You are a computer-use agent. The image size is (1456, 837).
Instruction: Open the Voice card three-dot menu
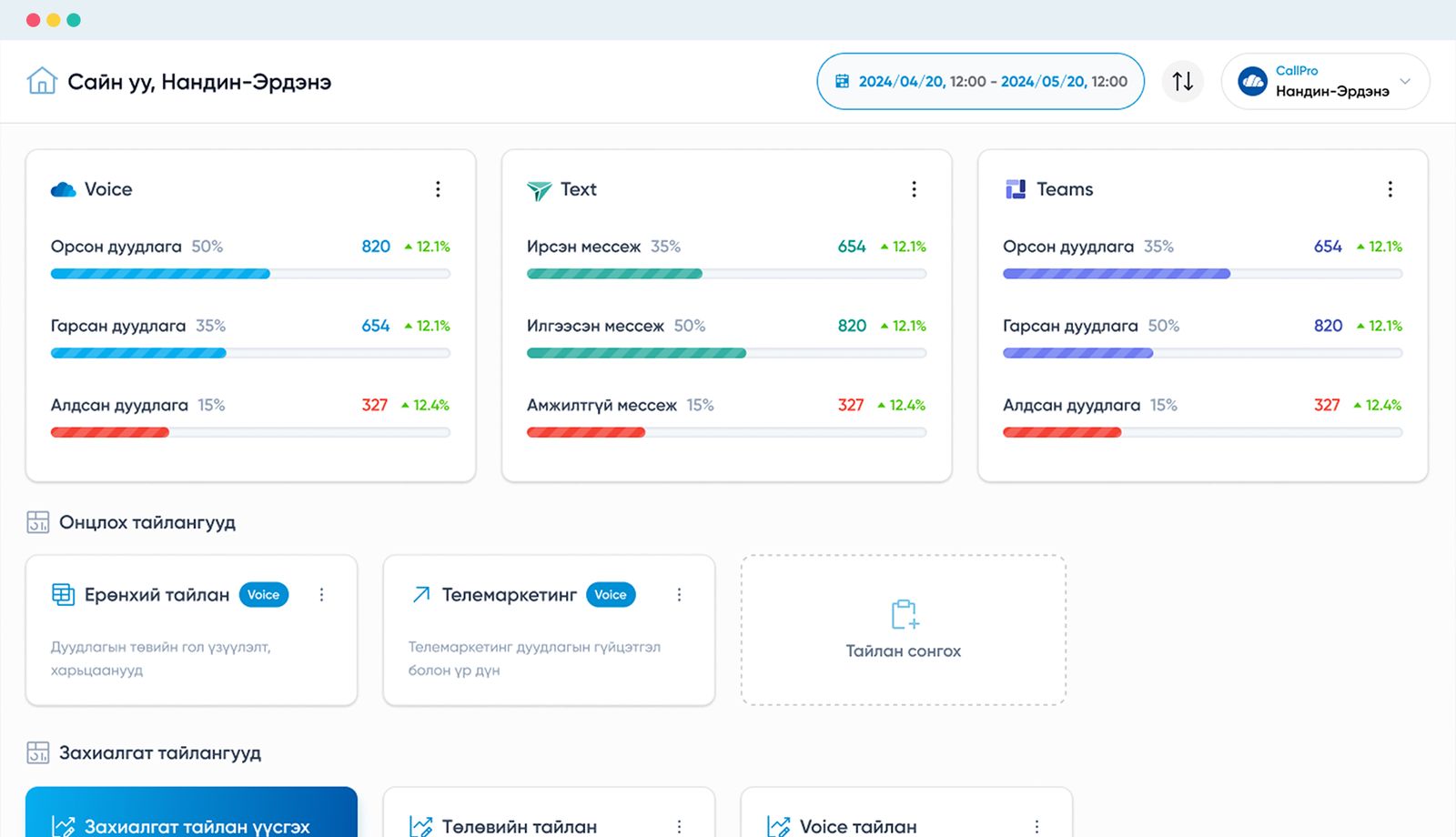(438, 189)
